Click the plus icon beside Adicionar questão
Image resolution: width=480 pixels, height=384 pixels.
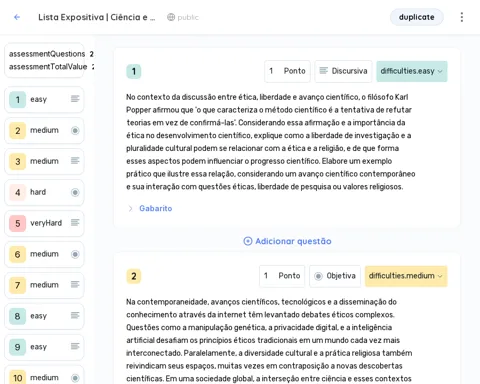(x=248, y=241)
